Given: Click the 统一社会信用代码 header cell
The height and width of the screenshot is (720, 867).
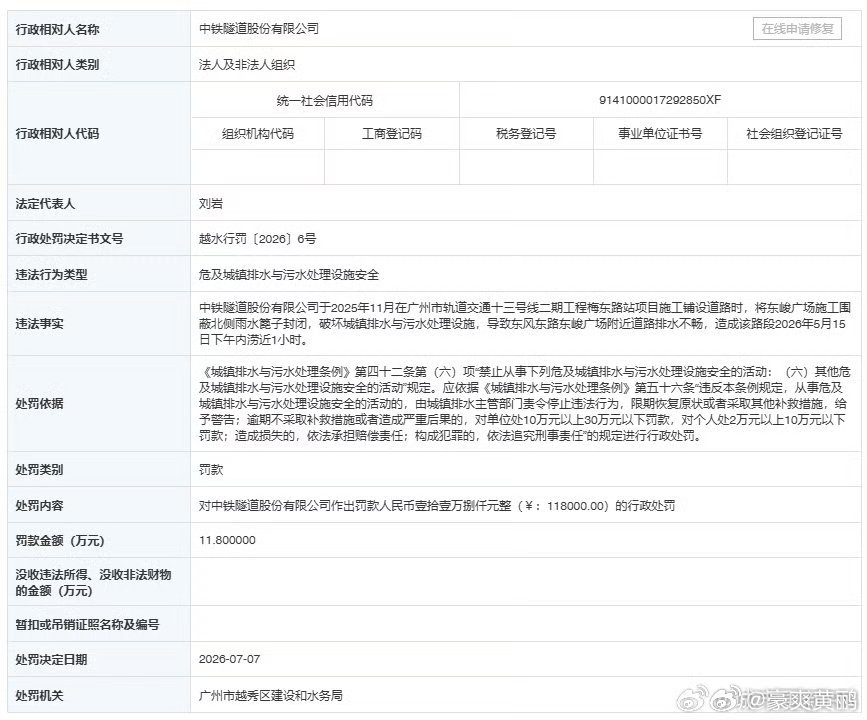Looking at the screenshot, I should click(x=325, y=100).
